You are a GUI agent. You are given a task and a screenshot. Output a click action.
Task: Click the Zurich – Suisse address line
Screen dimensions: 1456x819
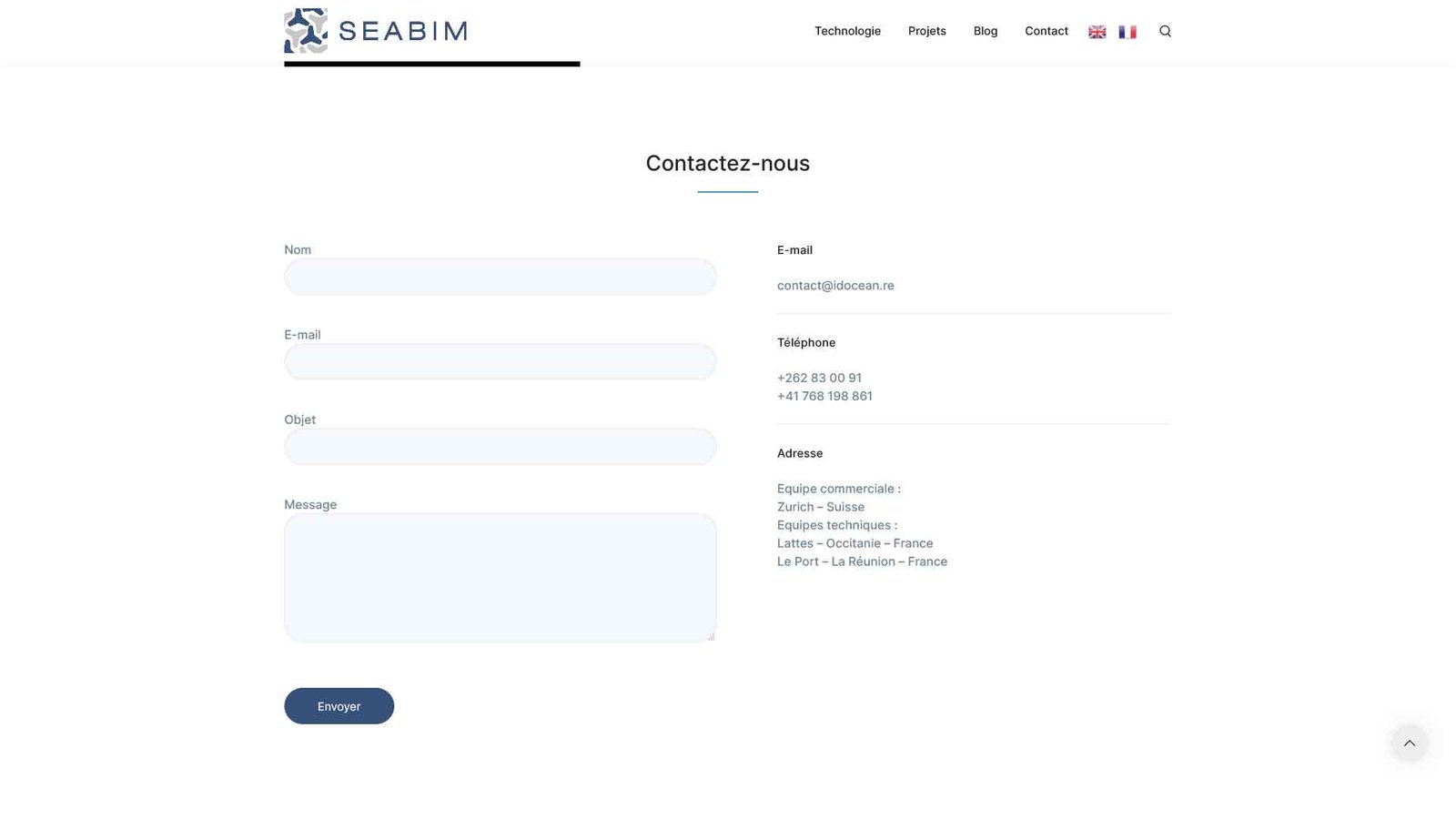[821, 507]
